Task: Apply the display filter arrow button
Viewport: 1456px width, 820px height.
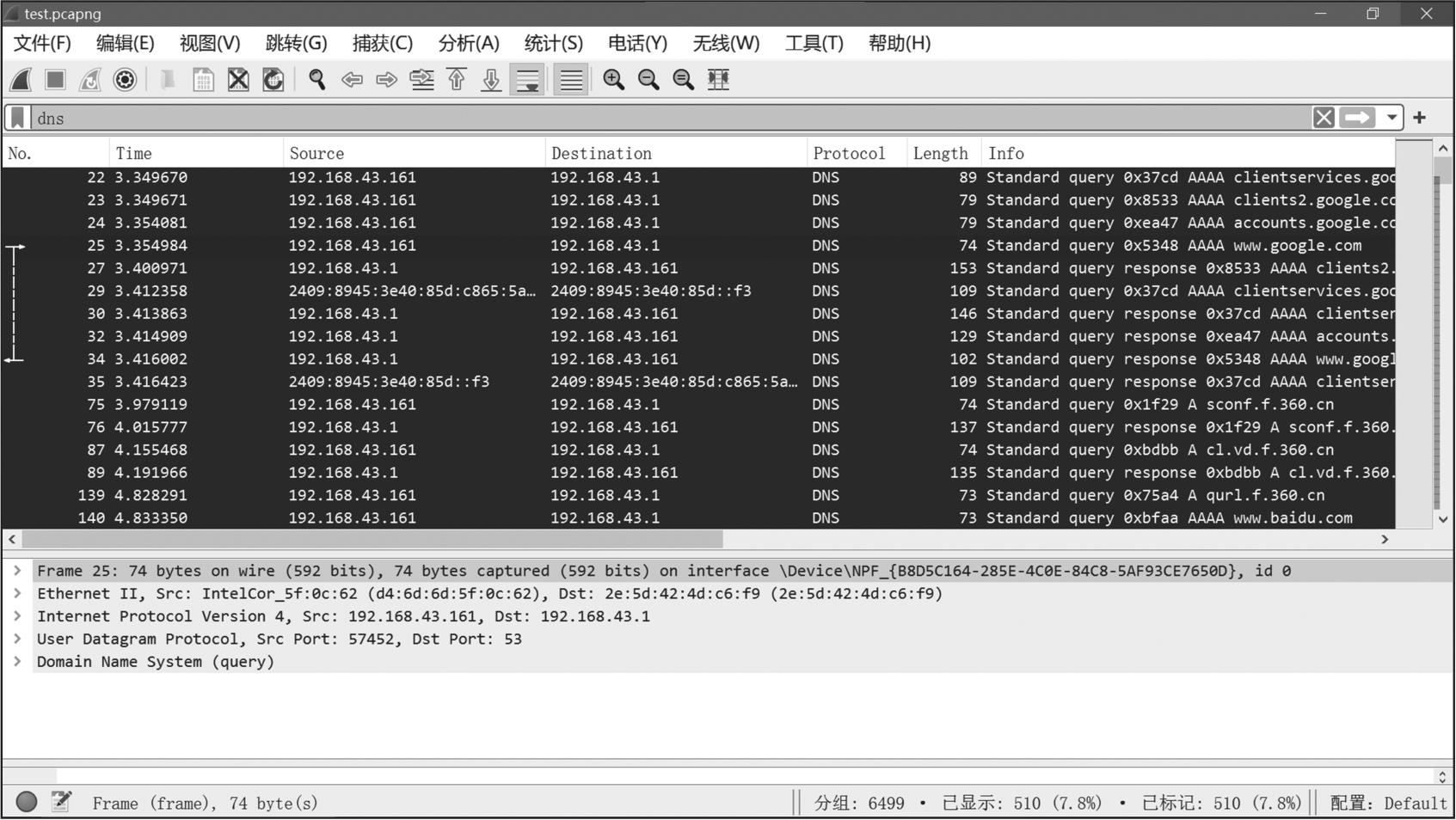Action: [1358, 118]
